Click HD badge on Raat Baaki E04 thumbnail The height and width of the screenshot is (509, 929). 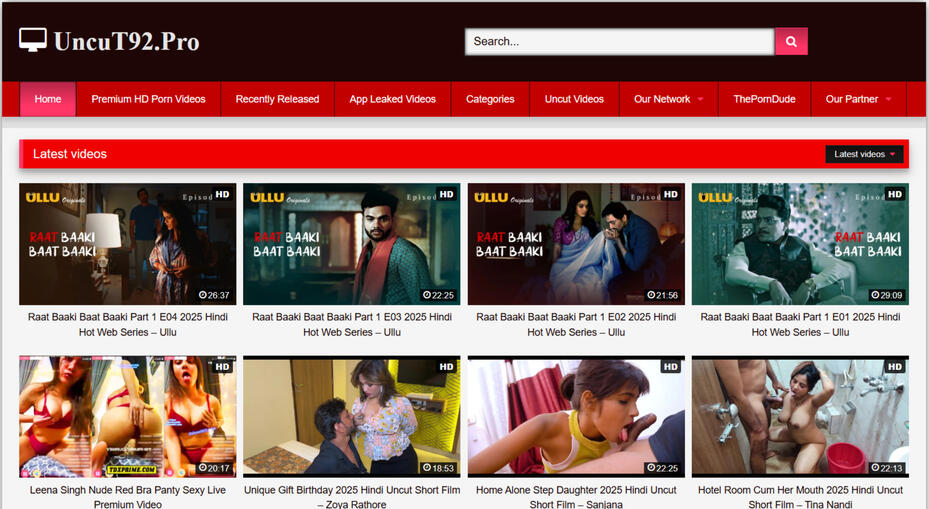pyautogui.click(x=222, y=194)
